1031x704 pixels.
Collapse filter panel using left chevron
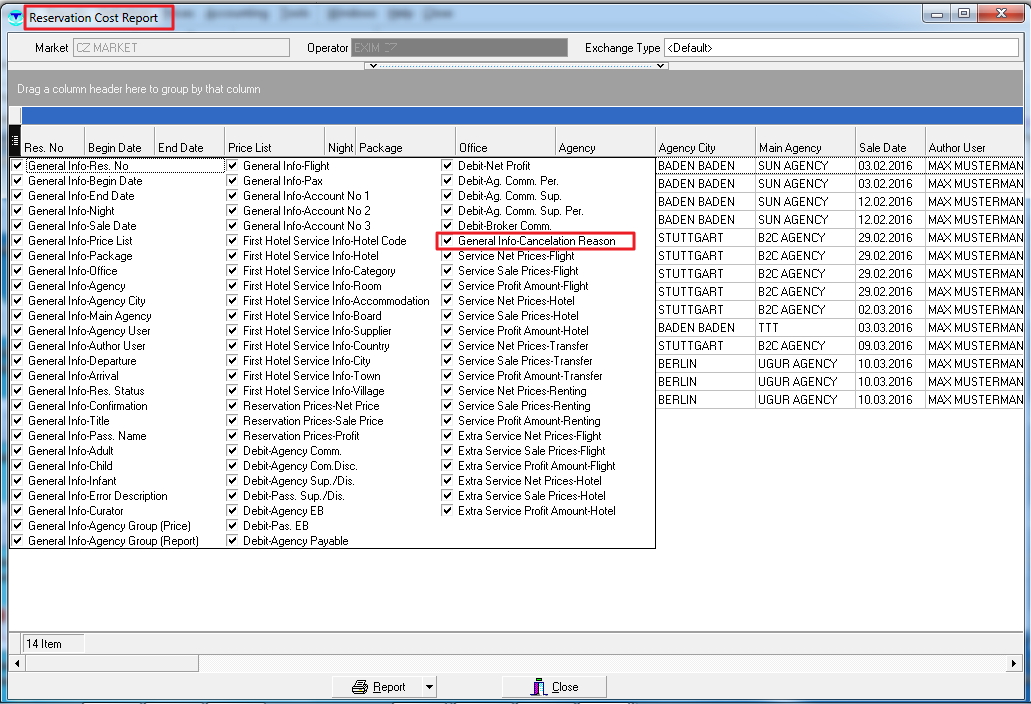click(372, 66)
